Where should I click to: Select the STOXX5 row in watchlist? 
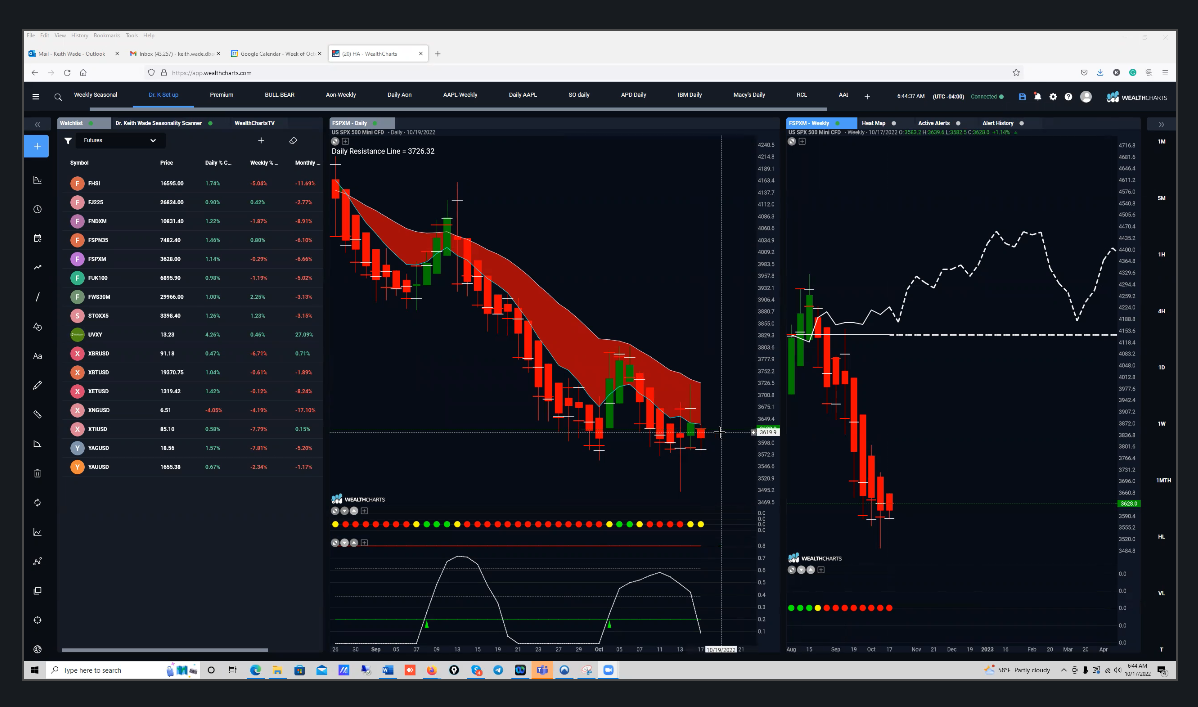pos(190,316)
